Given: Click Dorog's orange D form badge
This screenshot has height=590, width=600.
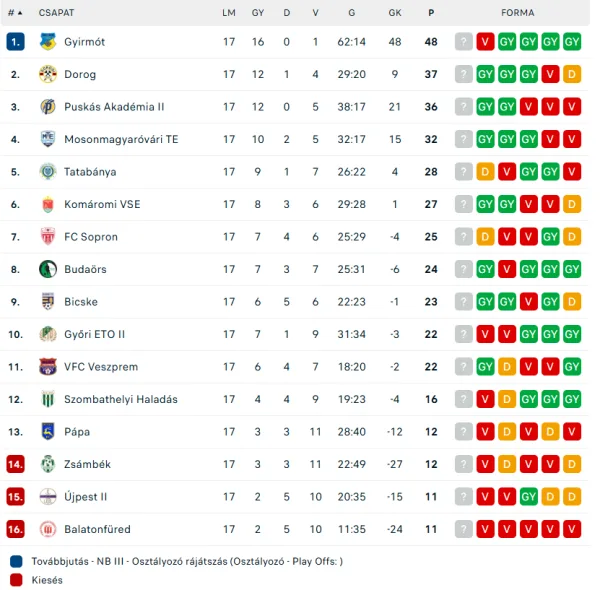Looking at the screenshot, I should 572,74.
